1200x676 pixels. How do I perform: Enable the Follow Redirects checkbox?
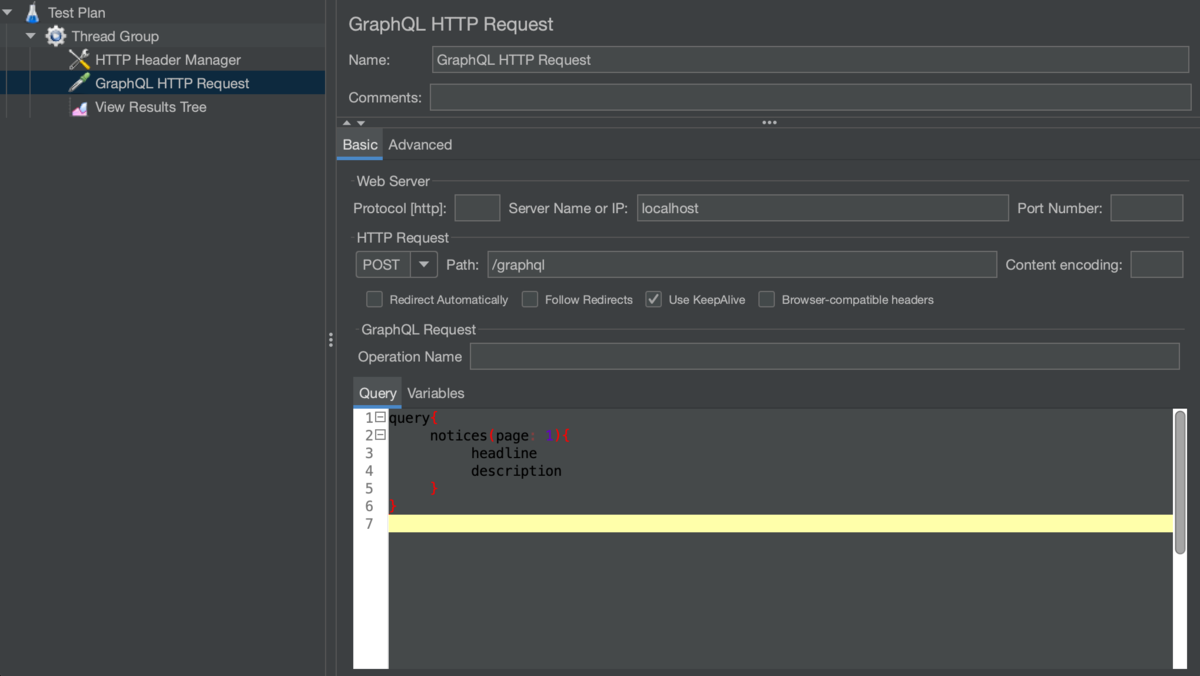(530, 299)
